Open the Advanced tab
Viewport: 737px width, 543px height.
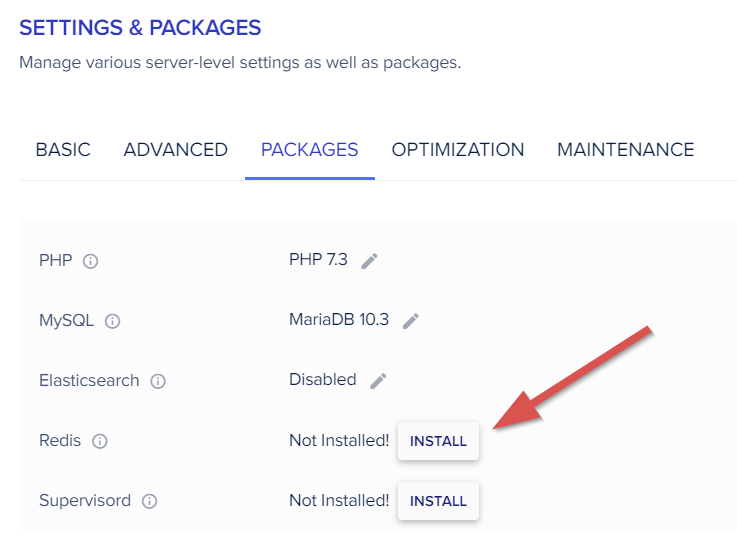coord(175,150)
